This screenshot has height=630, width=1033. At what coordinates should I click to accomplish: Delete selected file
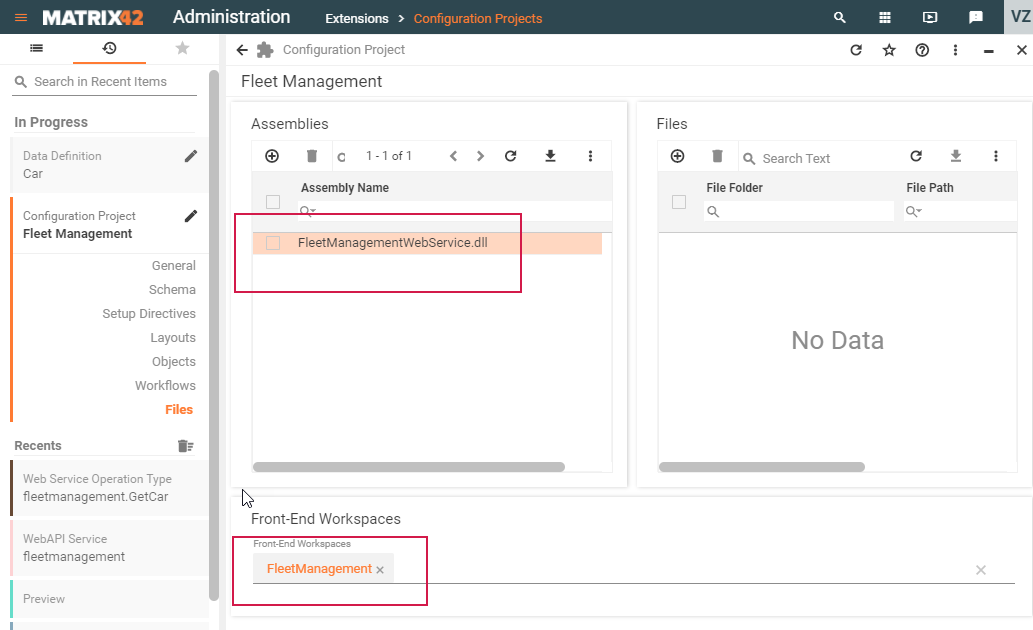[717, 156]
